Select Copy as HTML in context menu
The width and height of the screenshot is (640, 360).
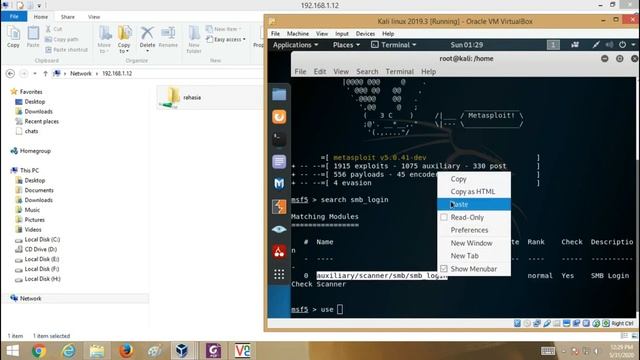tap(474, 191)
